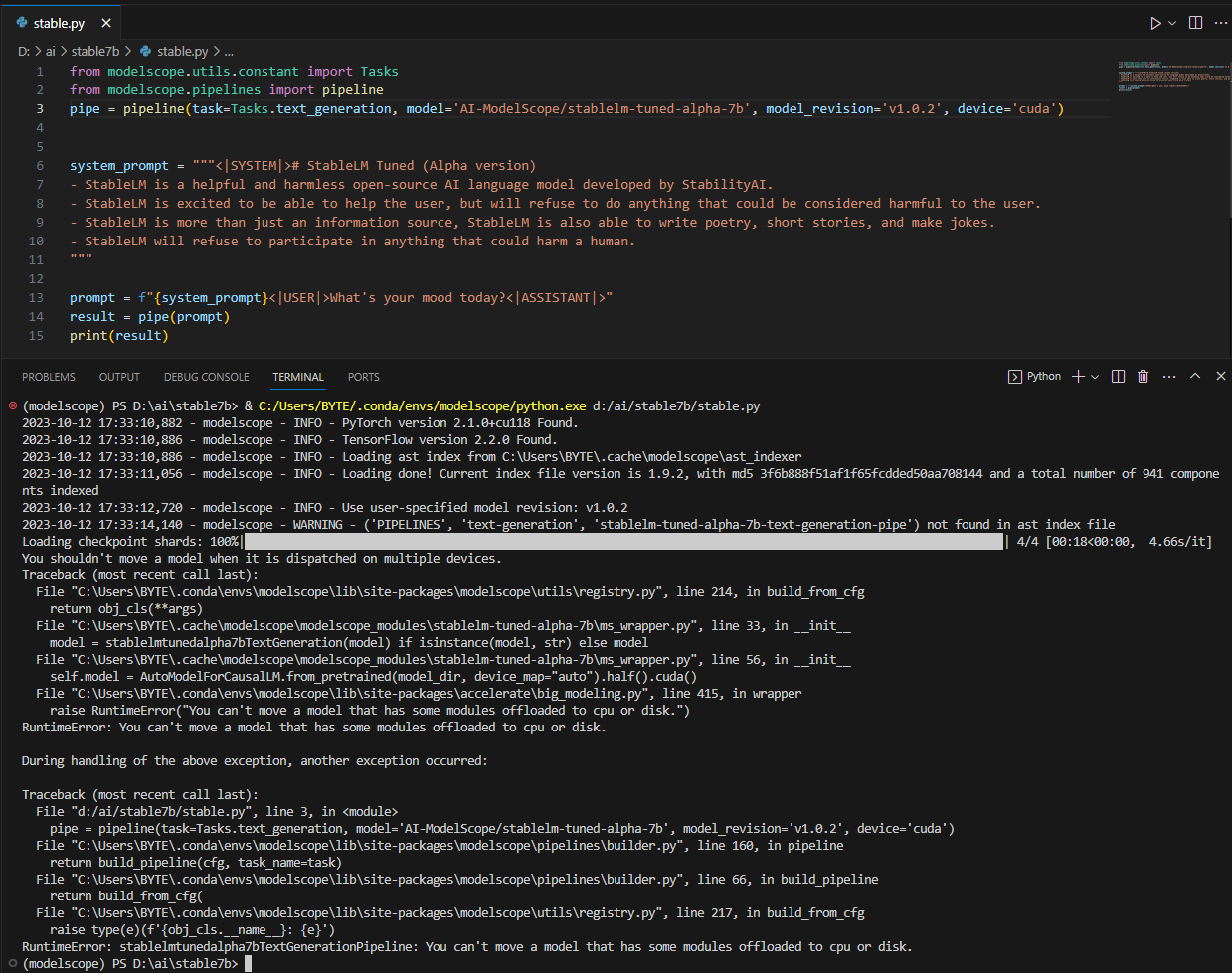Switch to the OUTPUT panel tab

click(119, 377)
